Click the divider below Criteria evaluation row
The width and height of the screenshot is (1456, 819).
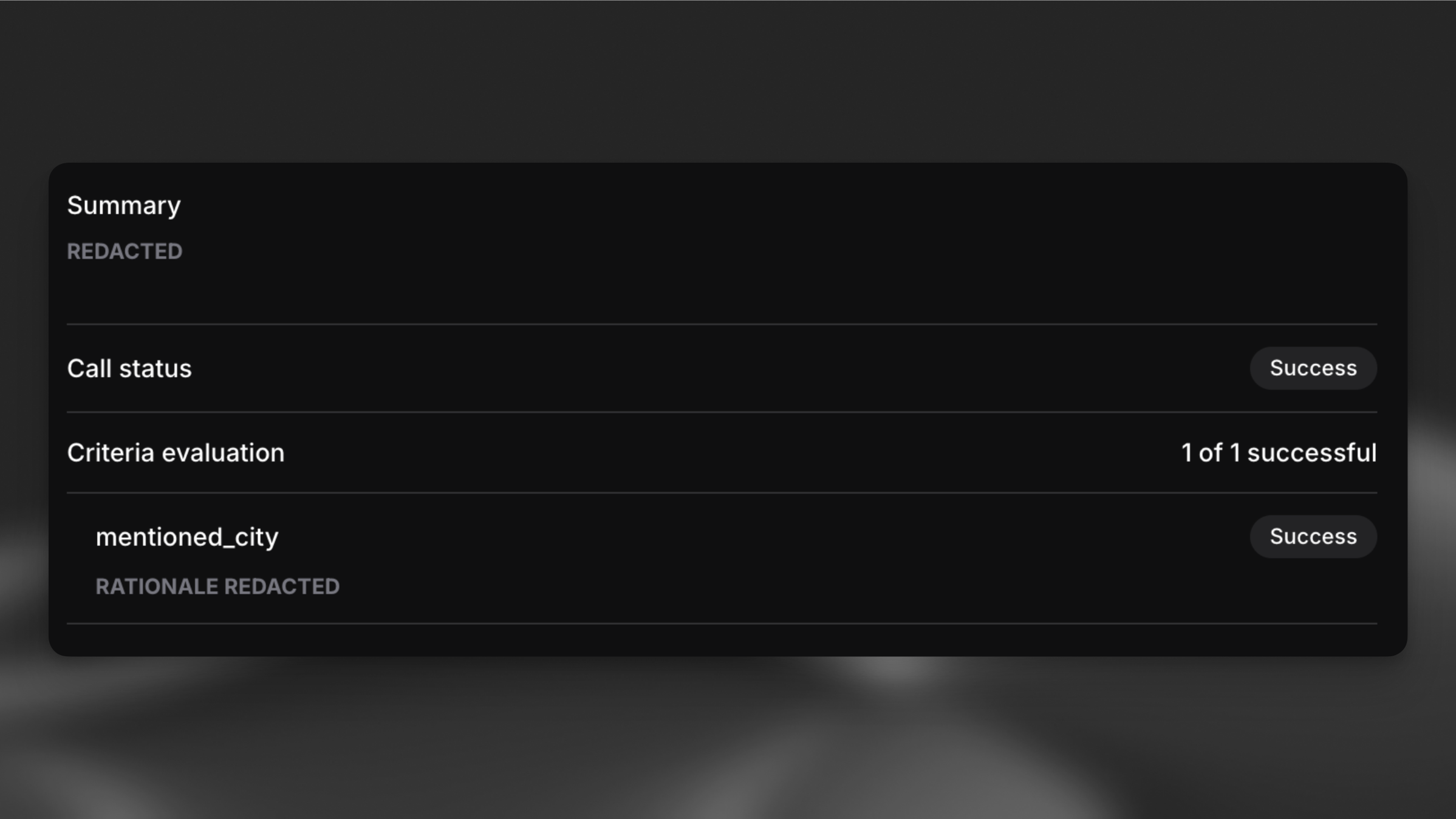722,492
